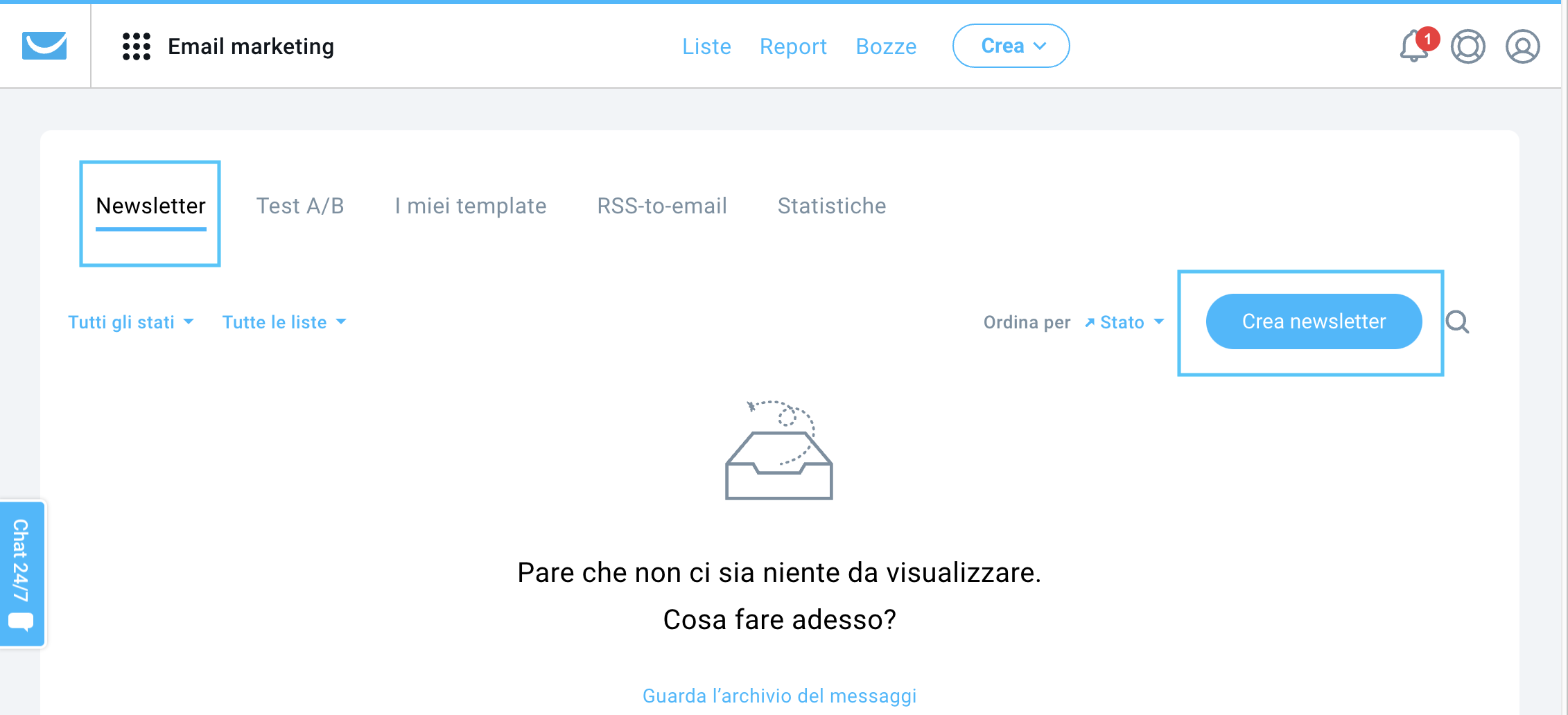The width and height of the screenshot is (1568, 715).
Task: Open the Chat 24/7 side widget
Action: coord(22,574)
